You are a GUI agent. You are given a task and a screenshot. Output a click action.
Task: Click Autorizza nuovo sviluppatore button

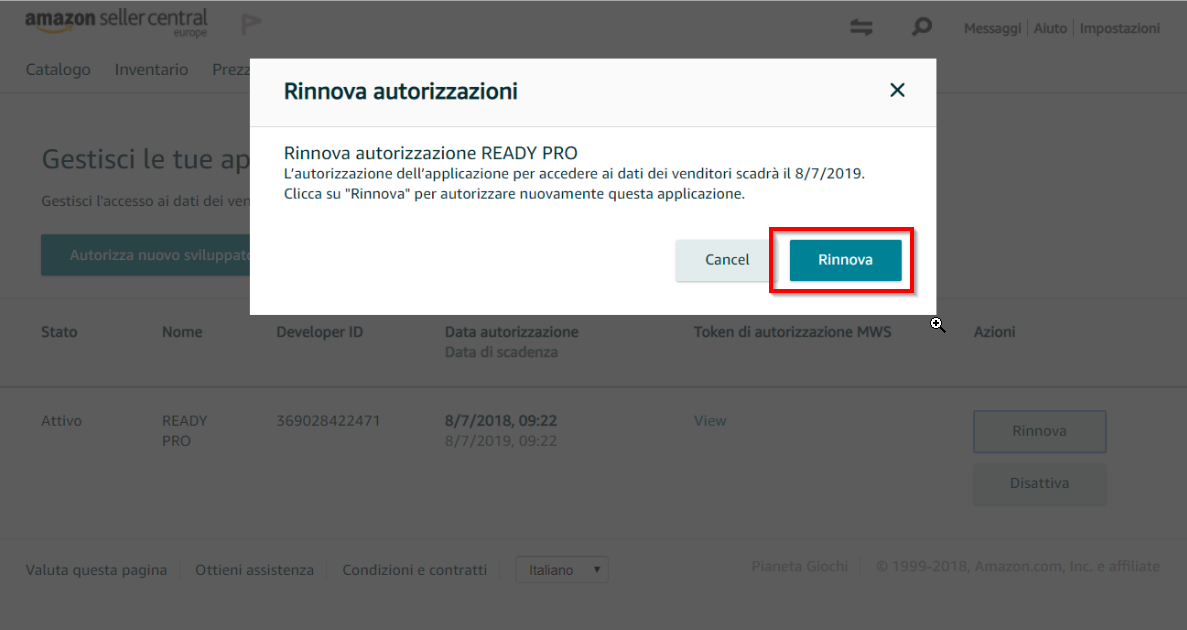point(145,255)
